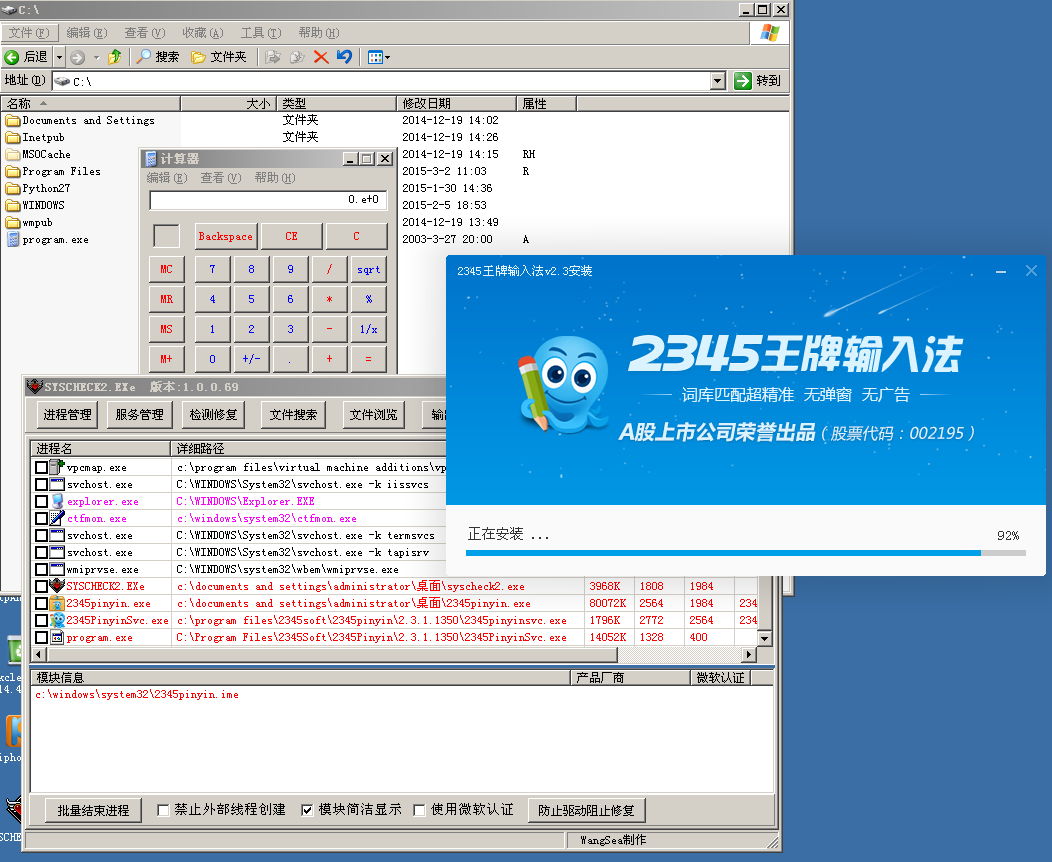Open the 收藏(A) menu in Explorer
This screenshot has height=862, width=1052.
(203, 33)
